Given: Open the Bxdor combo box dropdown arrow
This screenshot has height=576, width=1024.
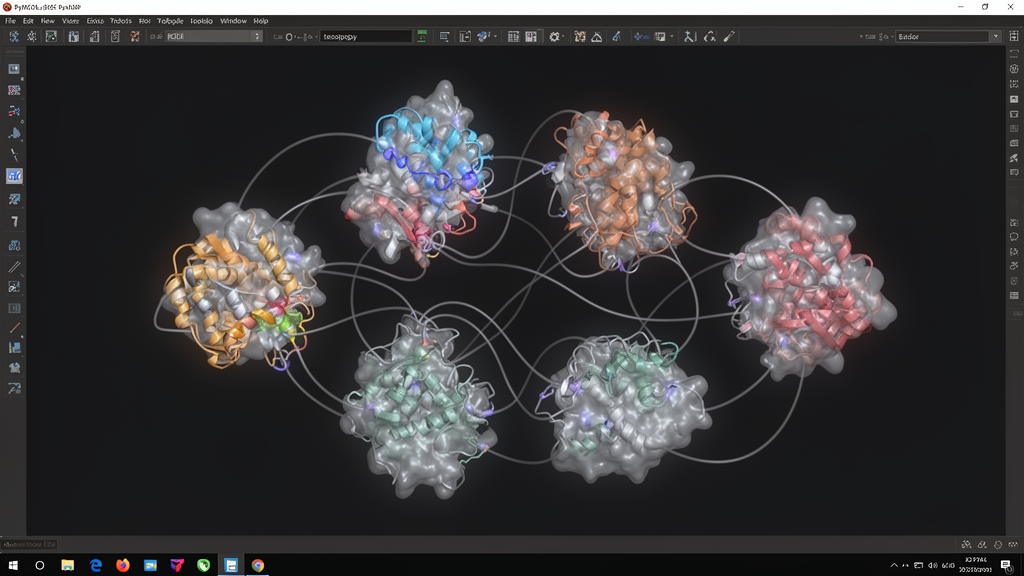Looking at the screenshot, I should point(995,37).
